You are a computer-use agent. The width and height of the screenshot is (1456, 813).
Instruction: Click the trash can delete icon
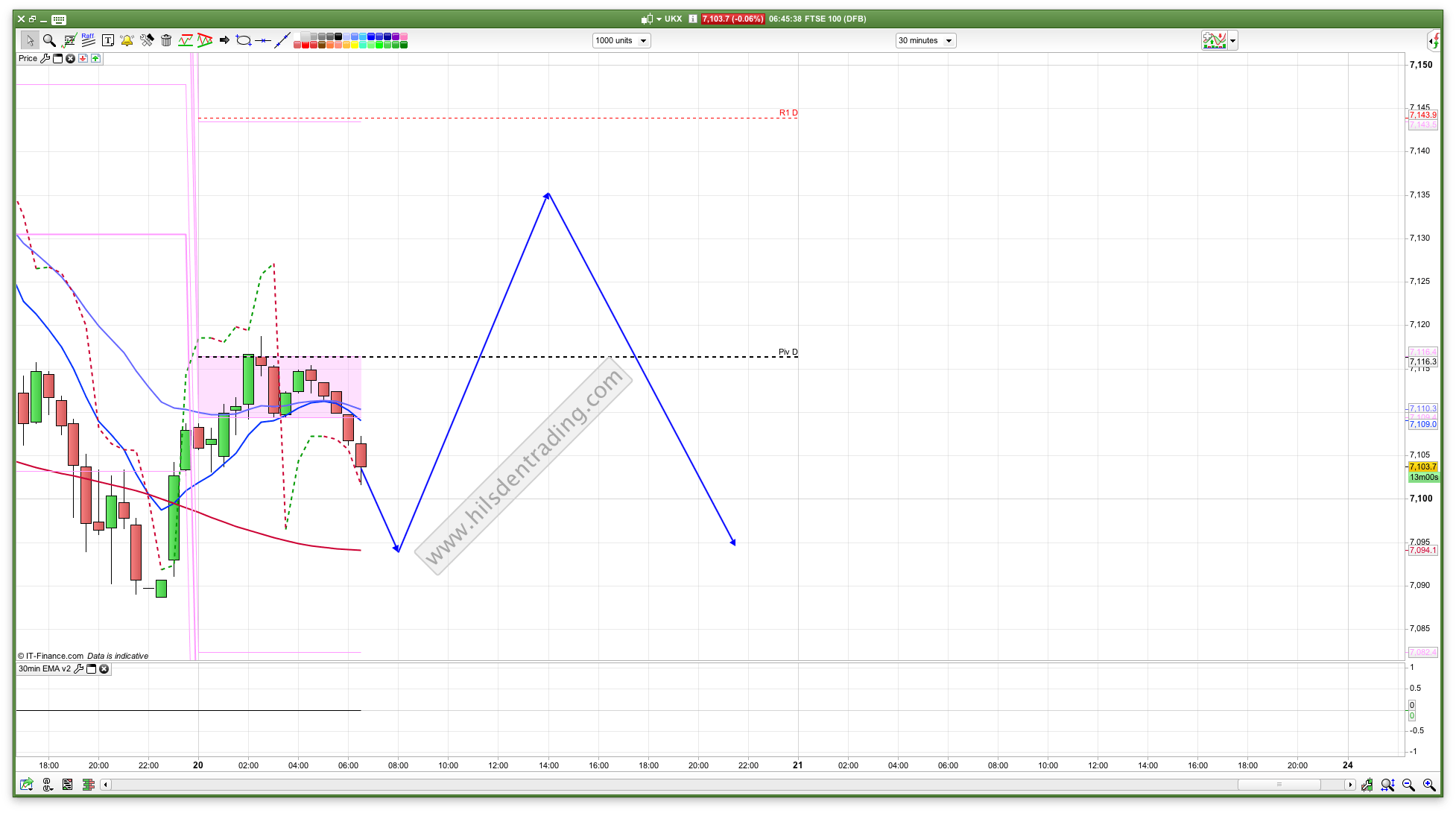pos(166,40)
